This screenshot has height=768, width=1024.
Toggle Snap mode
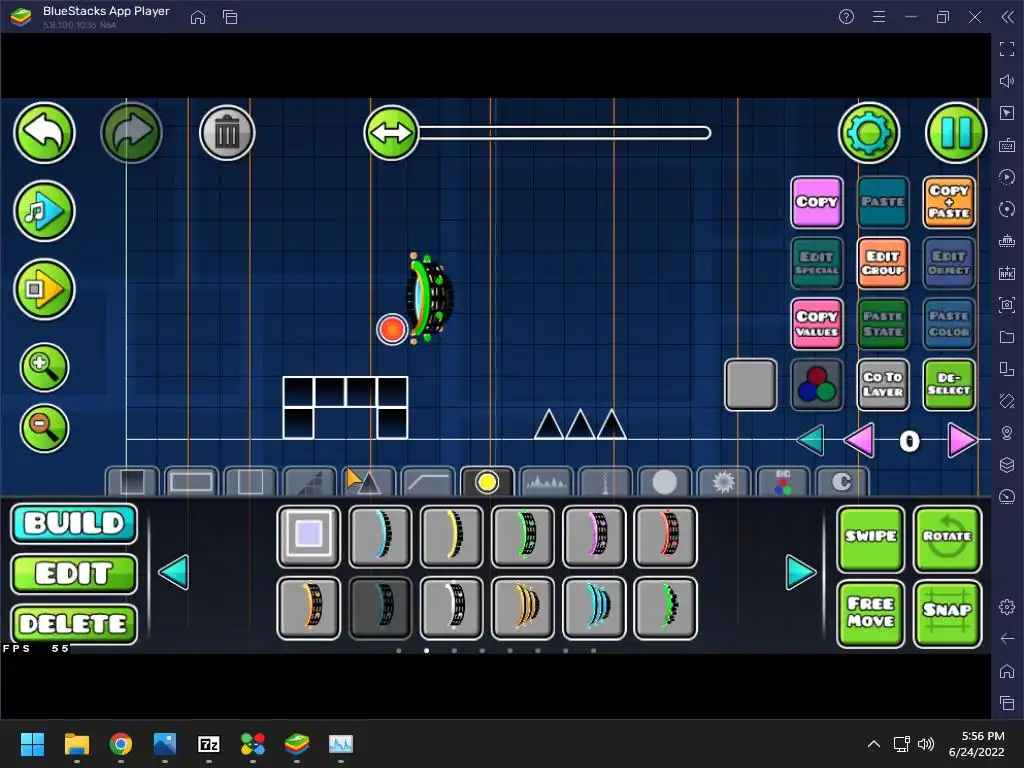[x=948, y=613]
